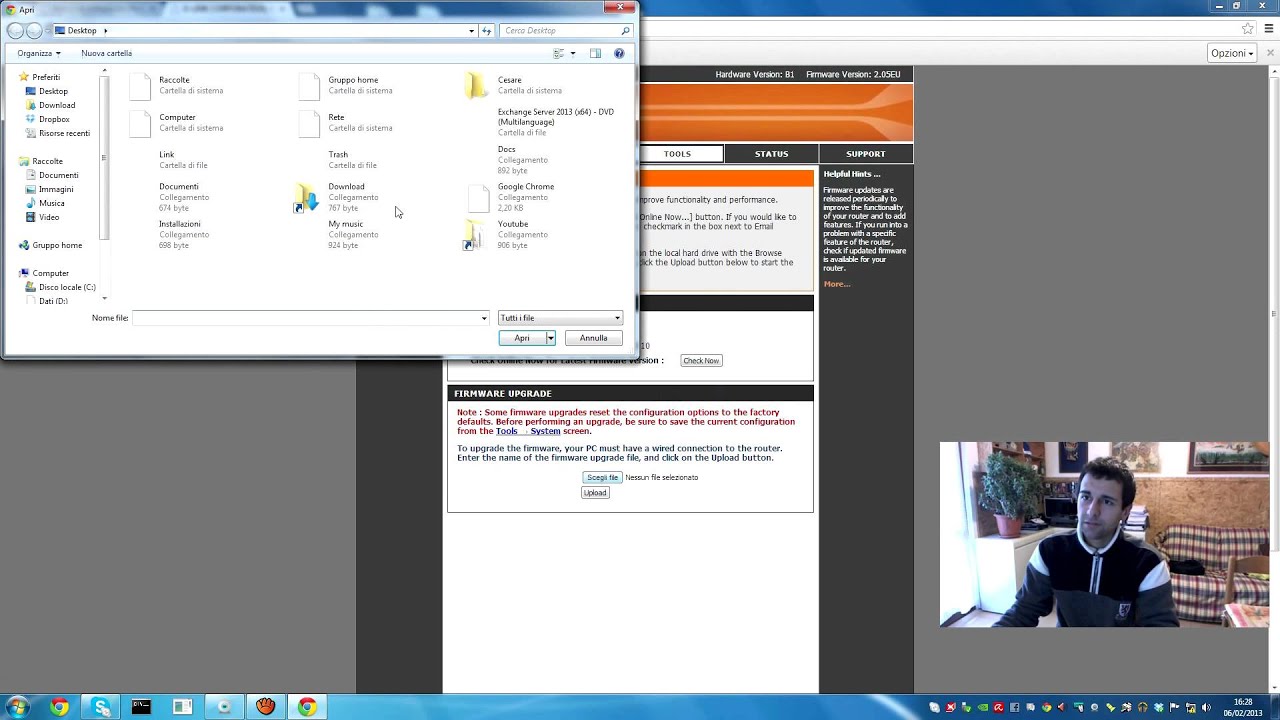The height and width of the screenshot is (720, 1280).
Task: Open the orange paw taskbar icon
Action: pyautogui.click(x=265, y=707)
